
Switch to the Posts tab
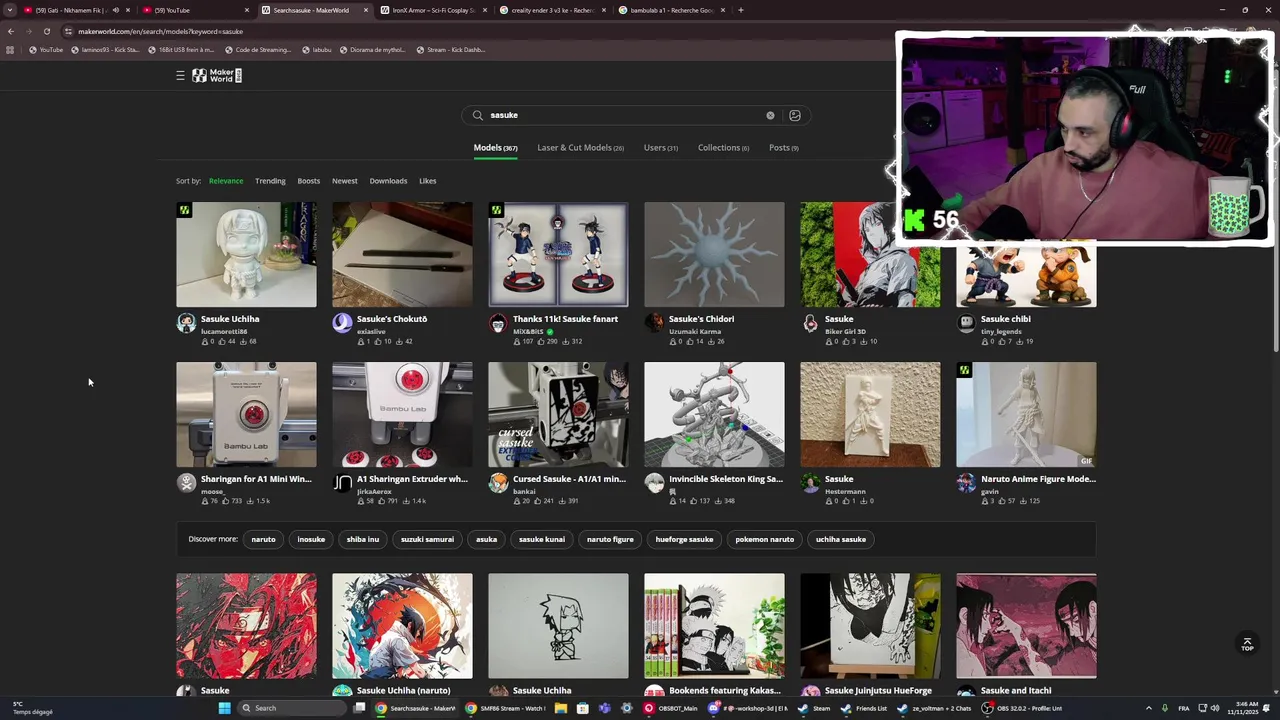click(784, 148)
